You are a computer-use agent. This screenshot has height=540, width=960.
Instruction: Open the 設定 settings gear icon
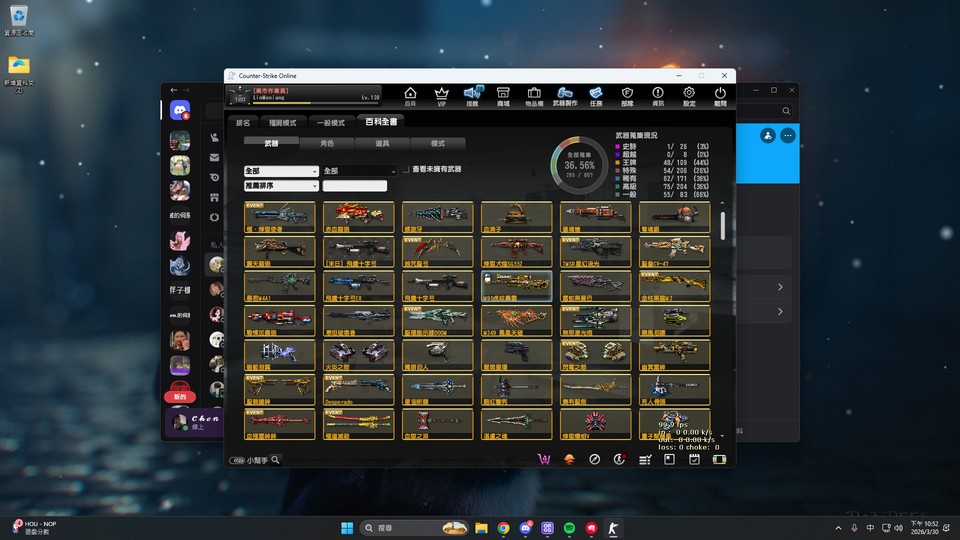tap(689, 95)
